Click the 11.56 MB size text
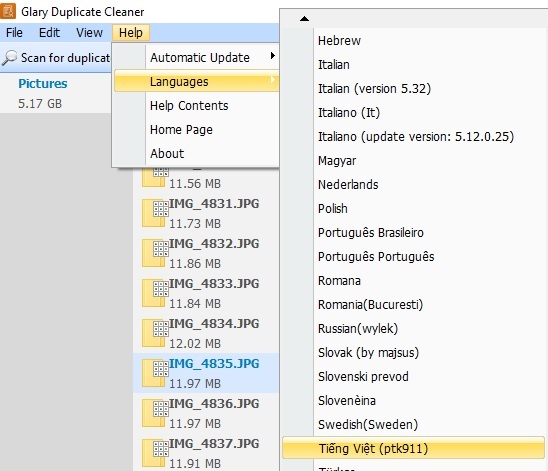Viewport: 548px width, 471px height. tap(195, 184)
